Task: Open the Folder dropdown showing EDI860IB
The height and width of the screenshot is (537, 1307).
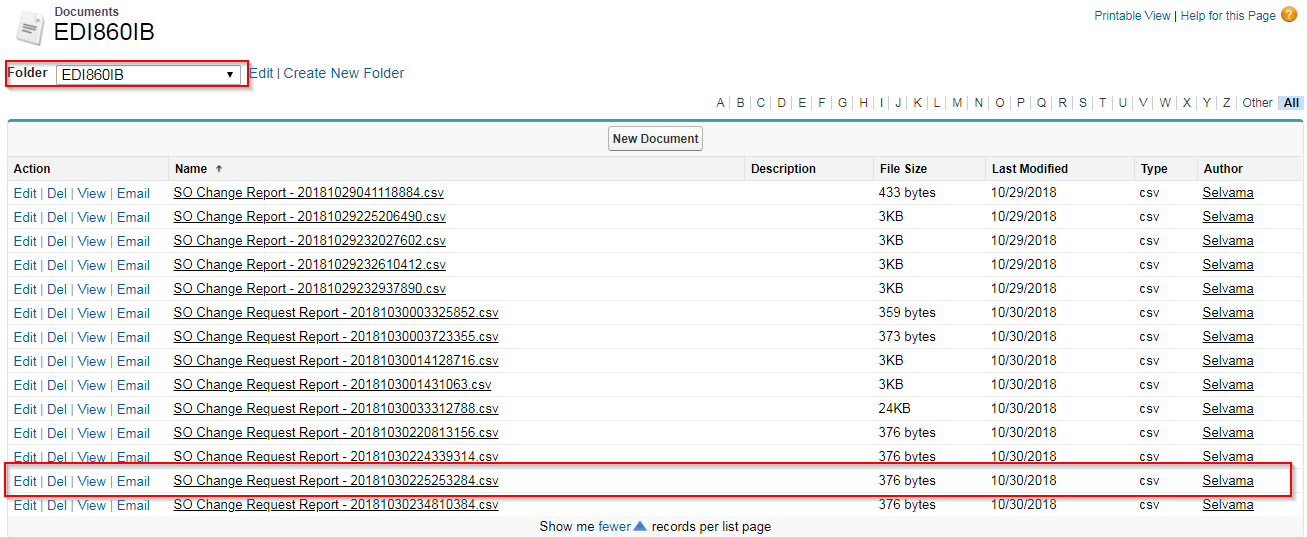Action: [148, 74]
